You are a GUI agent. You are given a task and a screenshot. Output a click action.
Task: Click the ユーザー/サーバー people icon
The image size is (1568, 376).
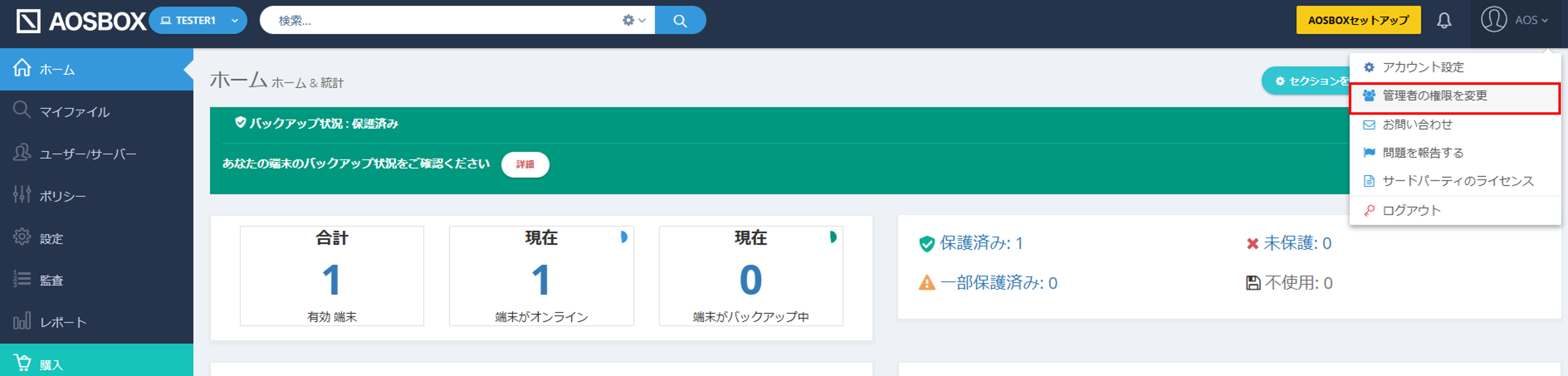click(22, 151)
